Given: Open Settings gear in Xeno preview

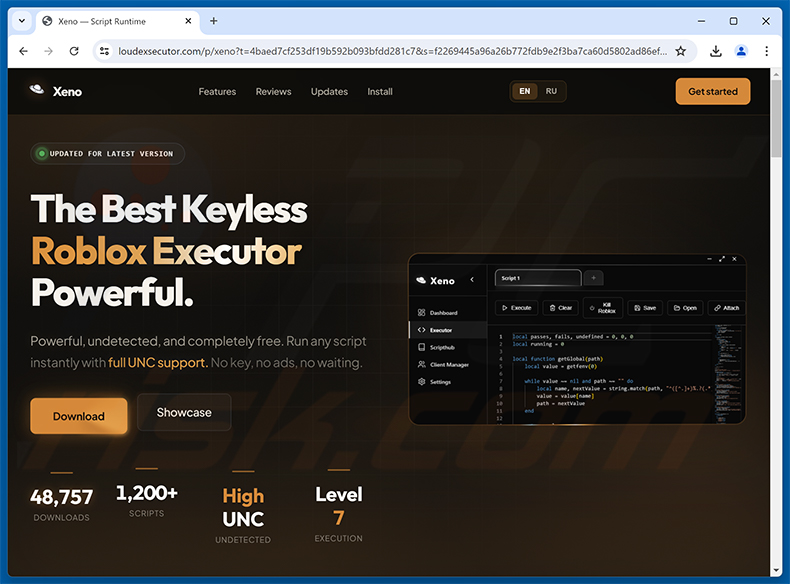Looking at the screenshot, I should coord(422,381).
